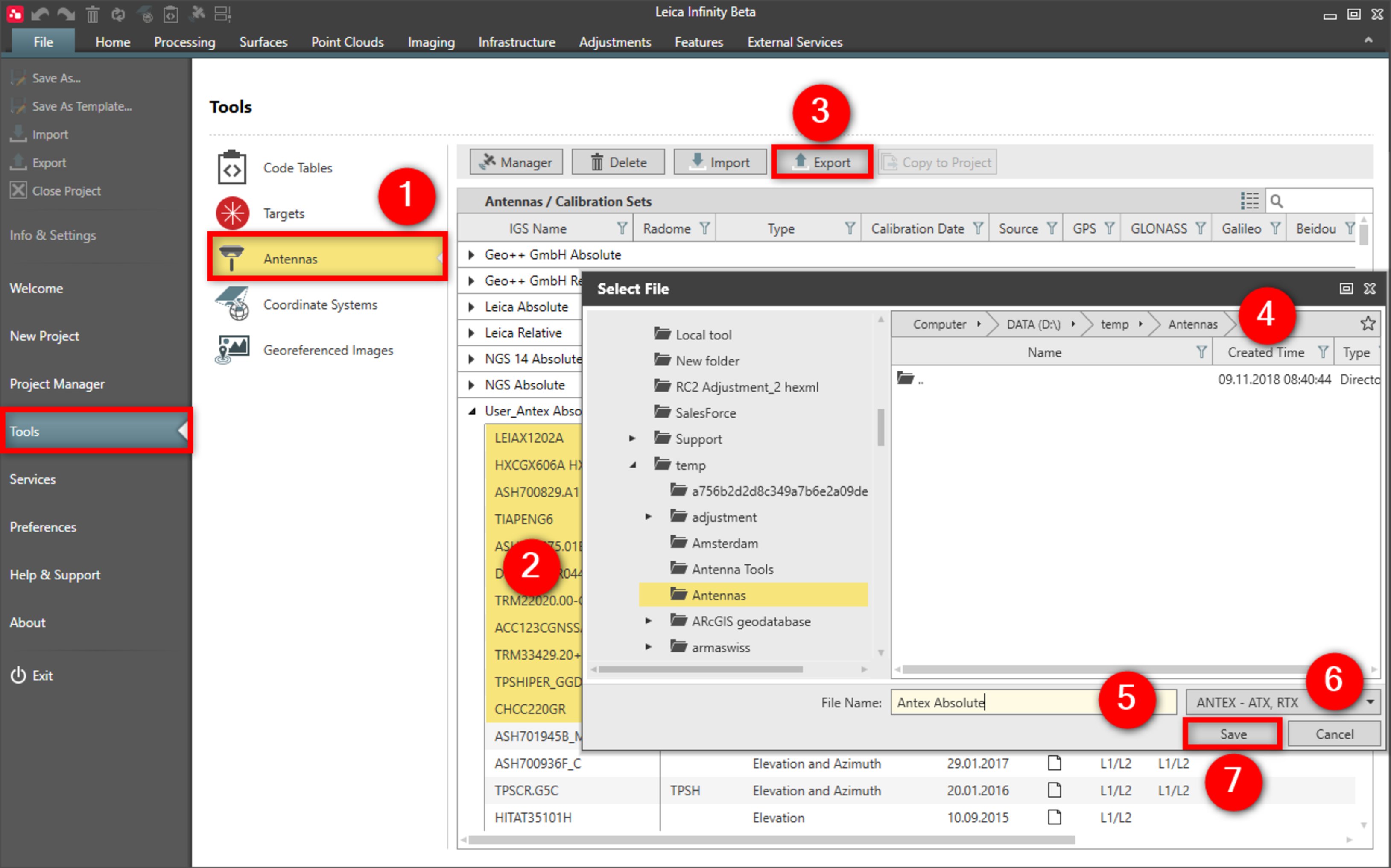Click the DATA (D:\) breadcrumb

click(1033, 324)
